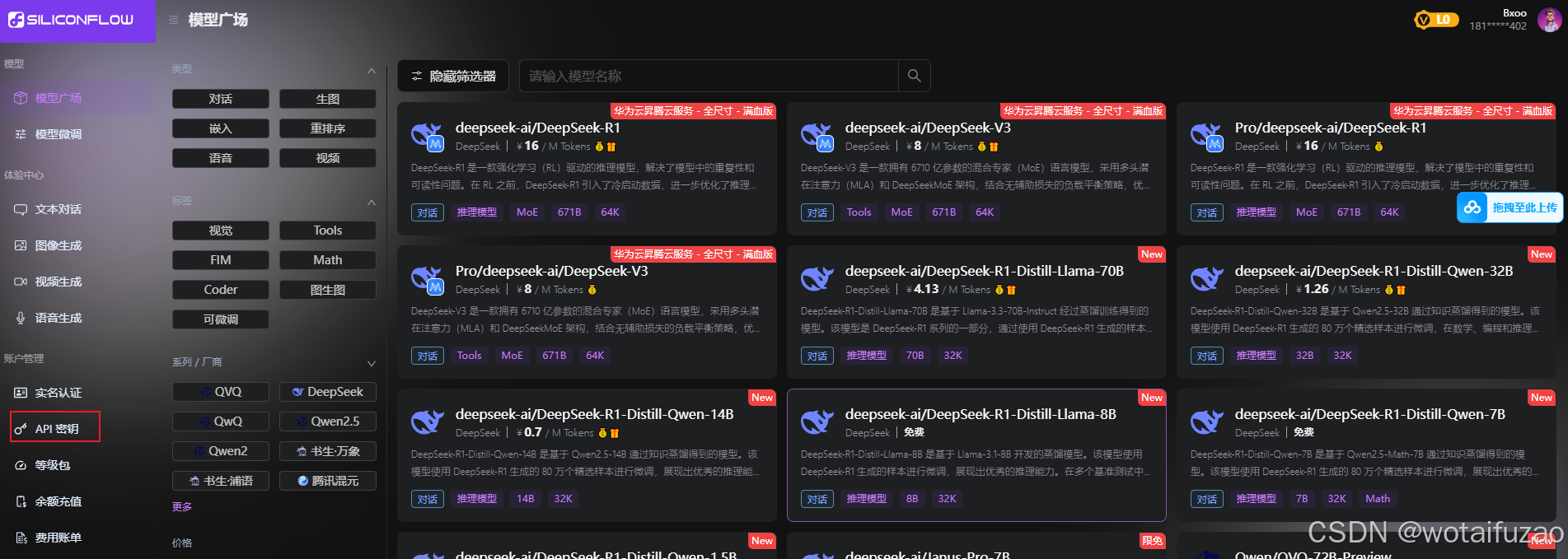
Task: Filter by Qwen2 series
Action: [x=221, y=451]
